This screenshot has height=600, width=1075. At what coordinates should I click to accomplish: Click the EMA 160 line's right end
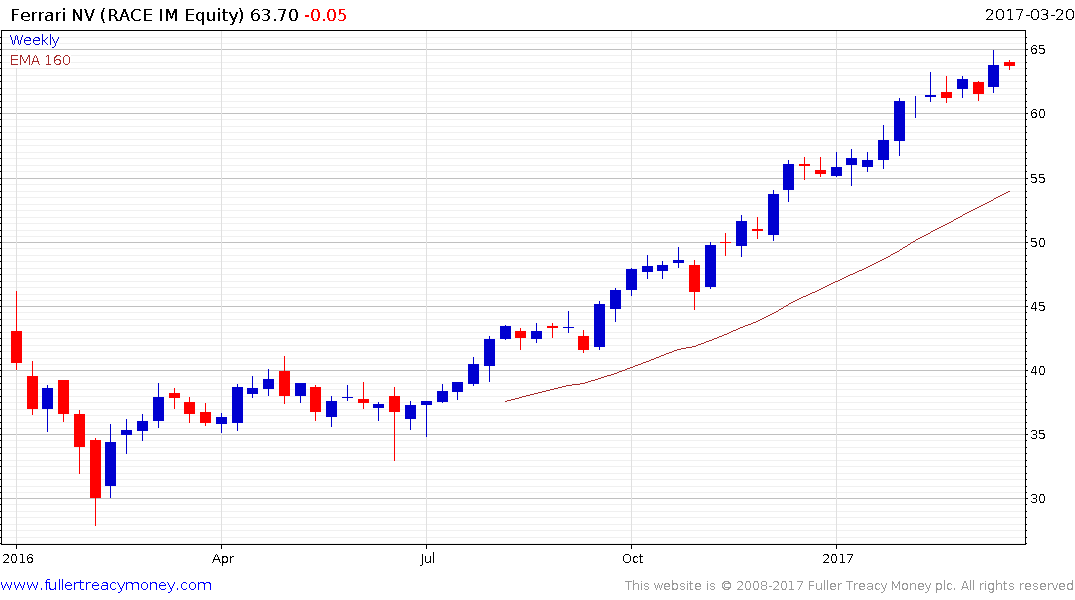tap(1008, 192)
